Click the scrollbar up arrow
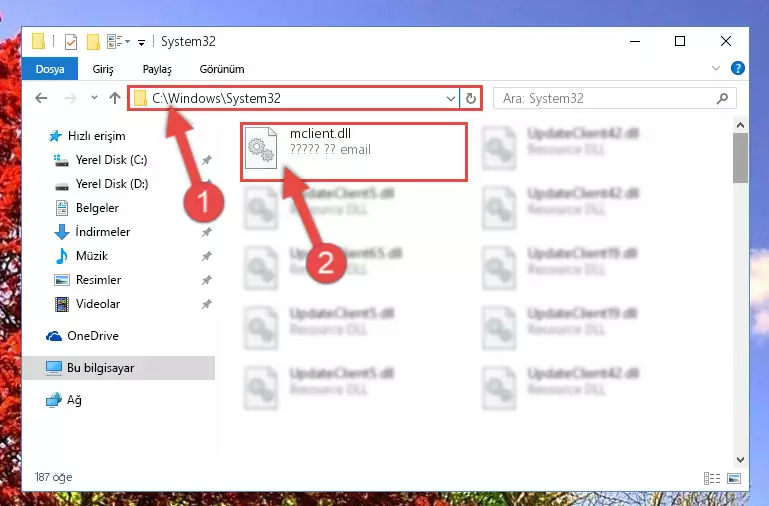This screenshot has height=506, width=769. coord(740,126)
